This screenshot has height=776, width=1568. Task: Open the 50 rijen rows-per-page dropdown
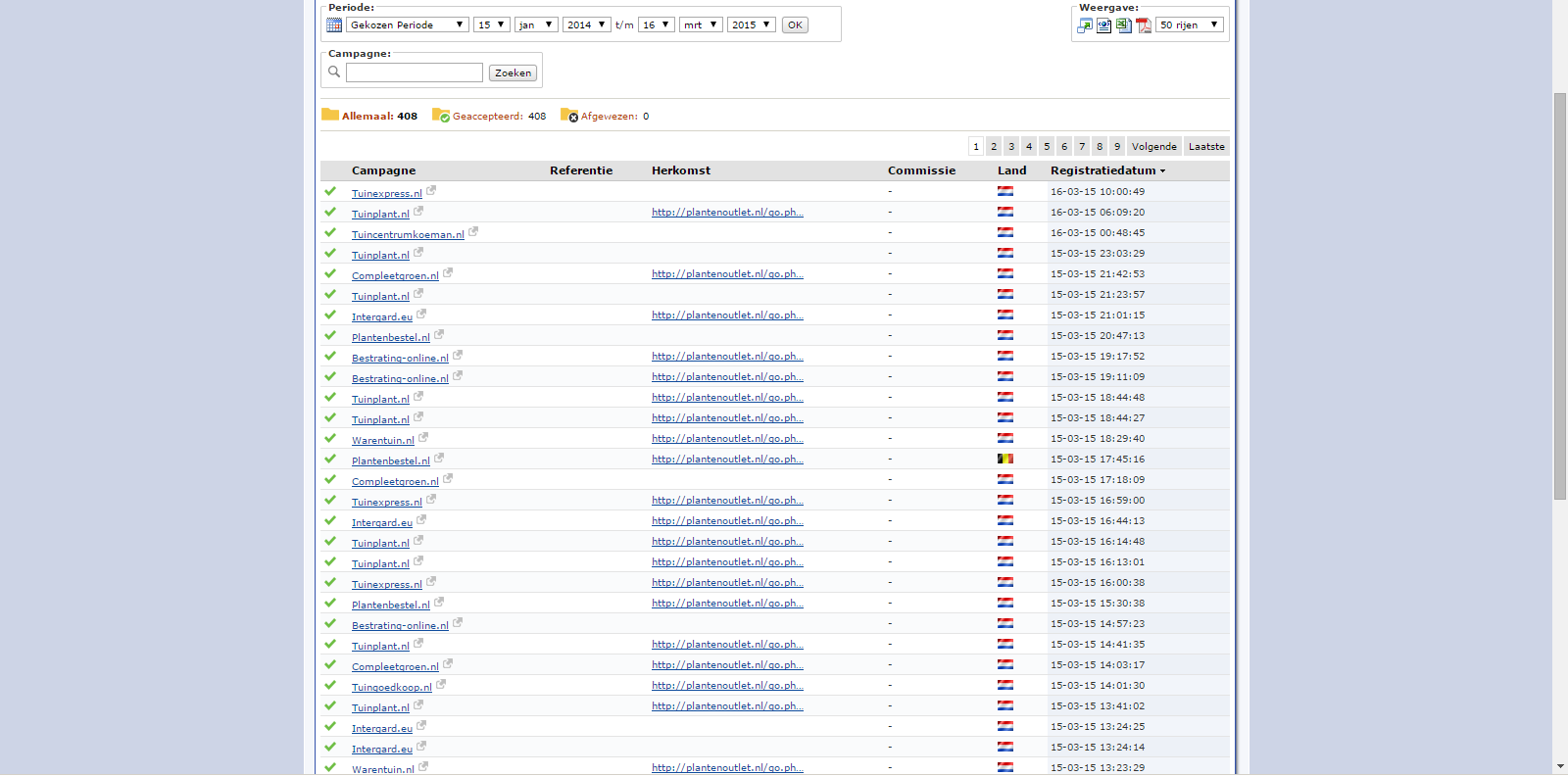point(1190,24)
